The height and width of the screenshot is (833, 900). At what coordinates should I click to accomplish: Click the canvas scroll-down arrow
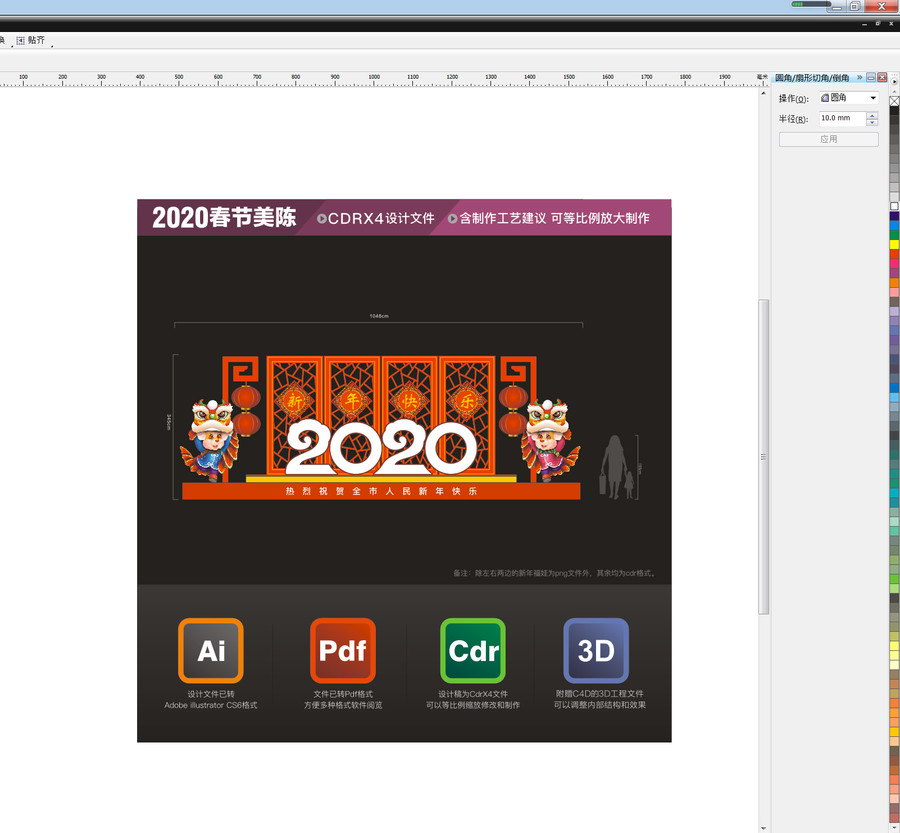click(763, 828)
